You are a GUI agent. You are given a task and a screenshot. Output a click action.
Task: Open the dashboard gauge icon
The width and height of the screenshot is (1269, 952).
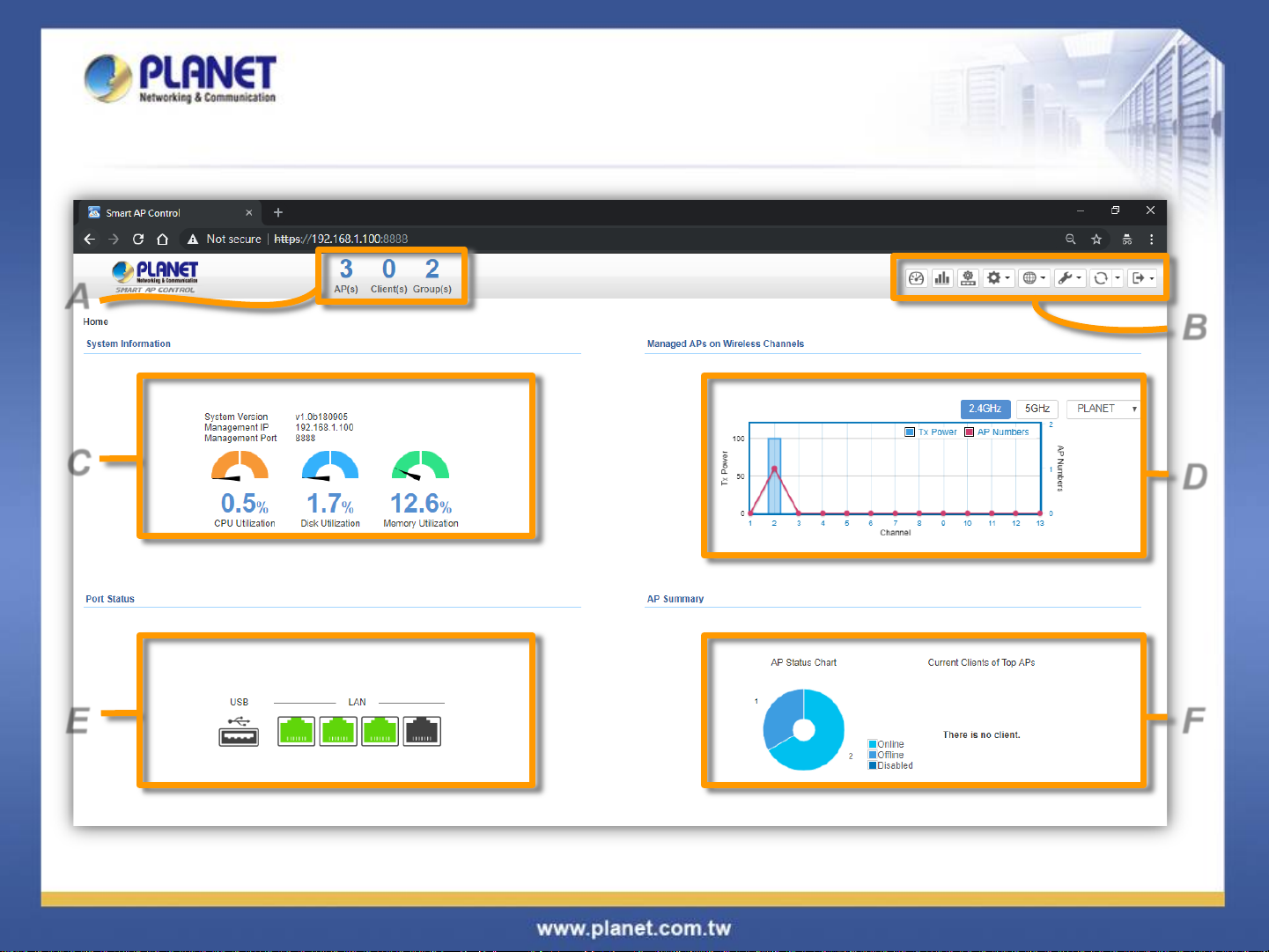pos(916,278)
